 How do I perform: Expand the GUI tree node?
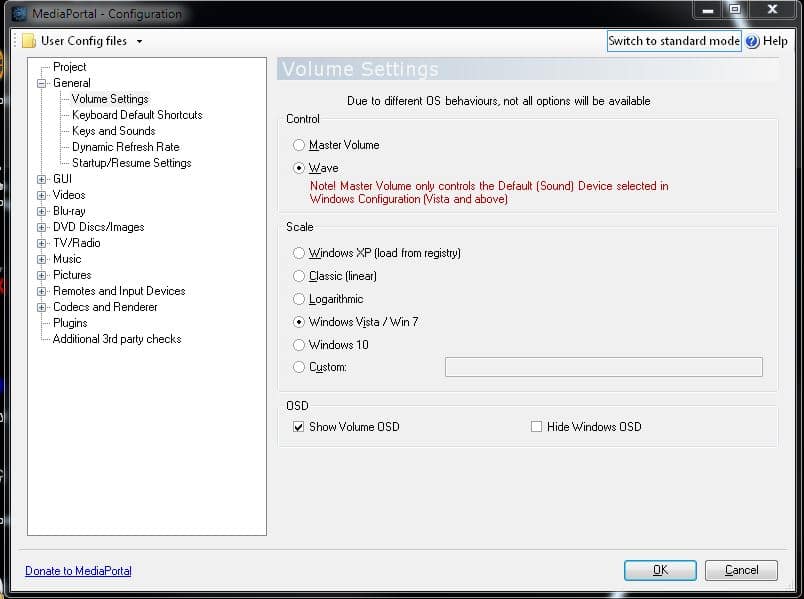(x=41, y=179)
